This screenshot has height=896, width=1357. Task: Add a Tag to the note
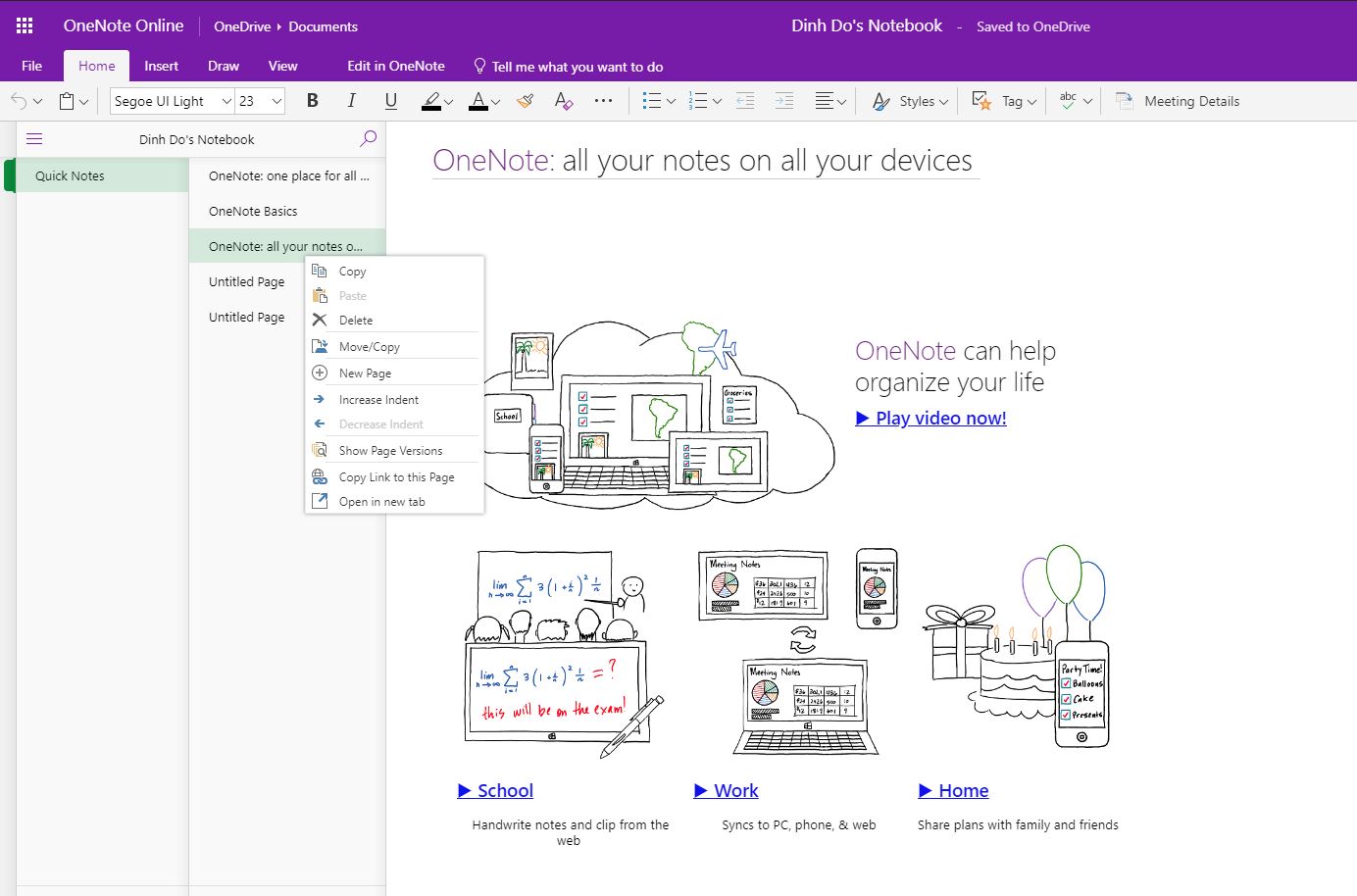1002,100
